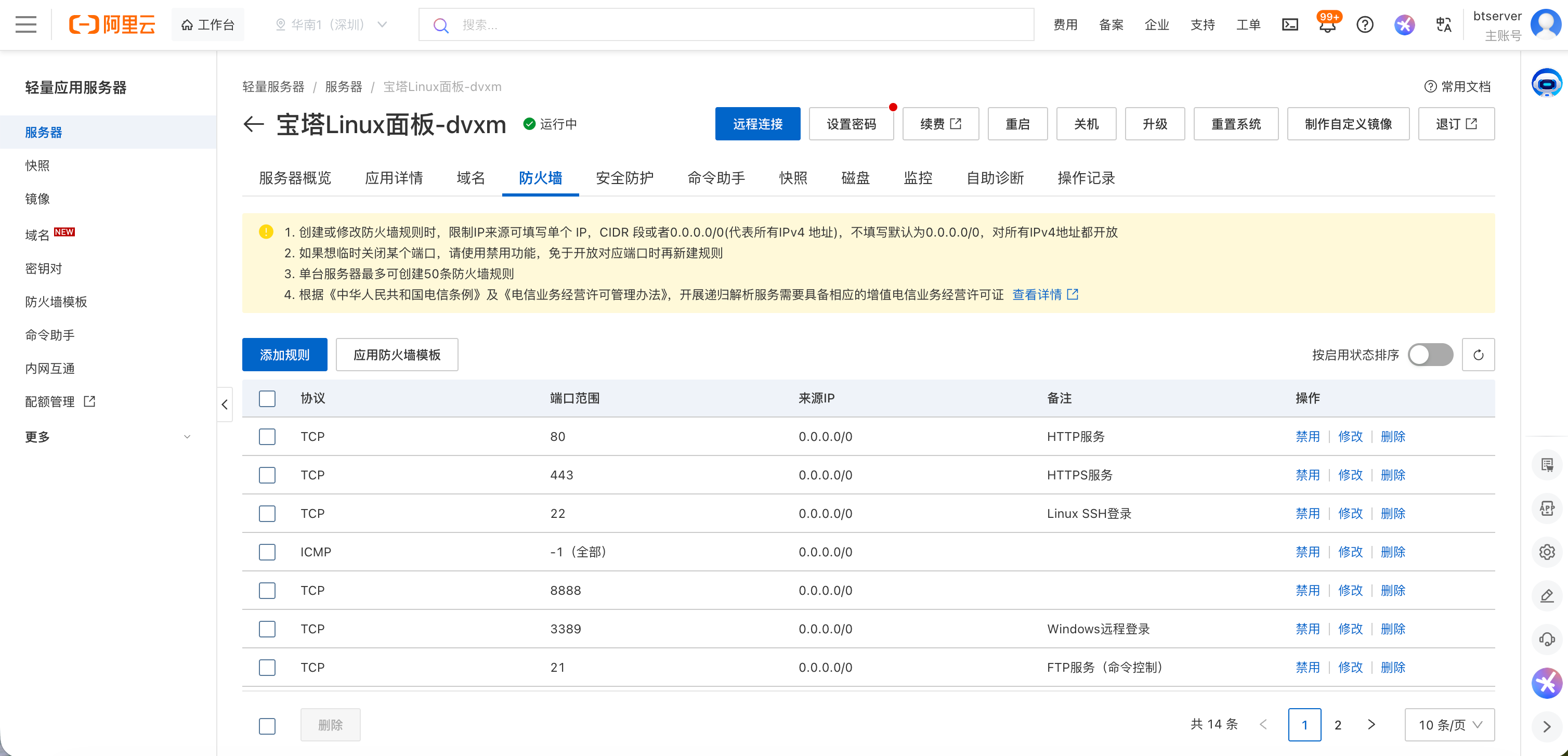This screenshot has width=1568, height=756.
Task: Enable 按启用状态排序 sorting toggle
Action: (1430, 354)
